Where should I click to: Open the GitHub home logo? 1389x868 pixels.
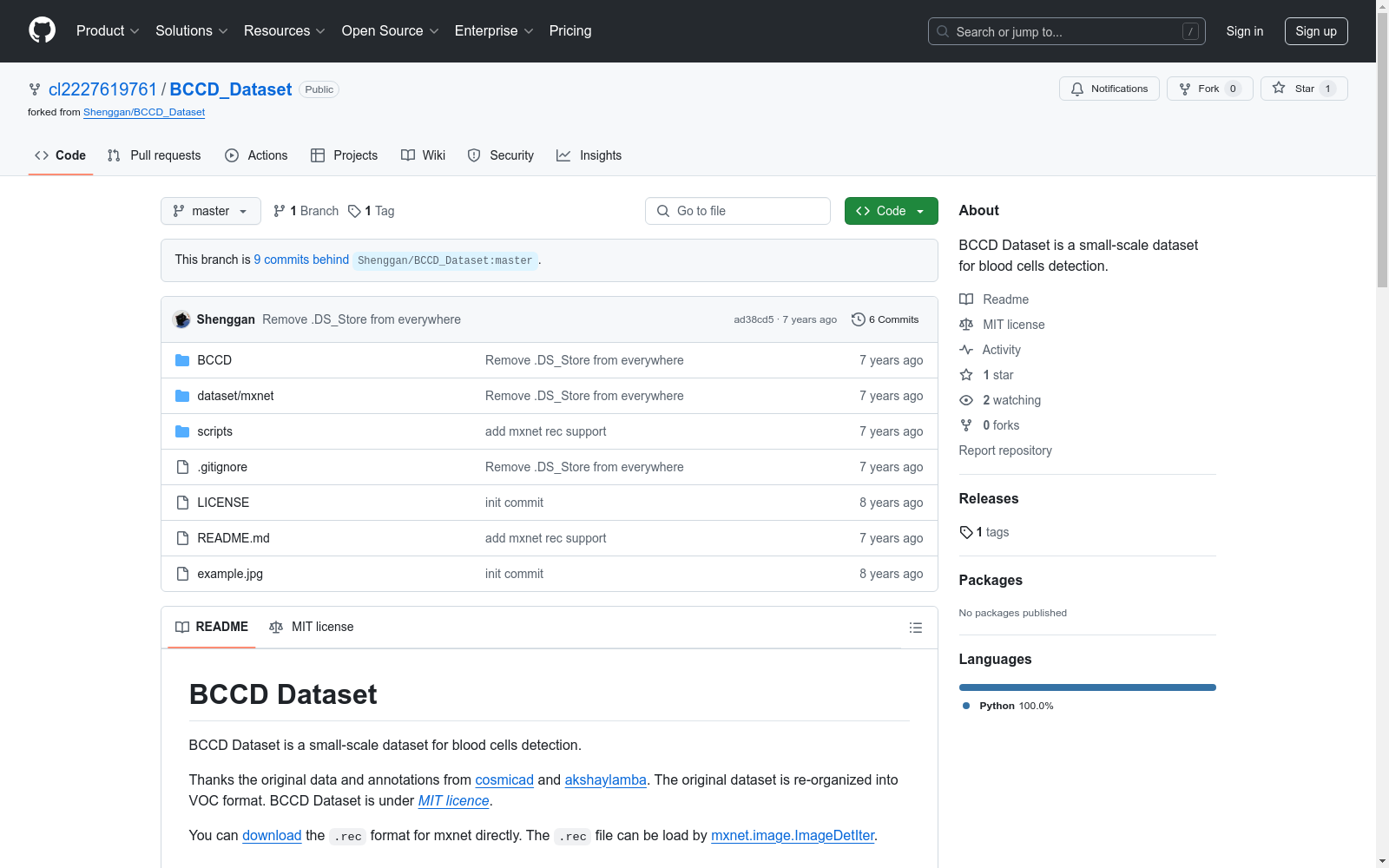pos(42,30)
